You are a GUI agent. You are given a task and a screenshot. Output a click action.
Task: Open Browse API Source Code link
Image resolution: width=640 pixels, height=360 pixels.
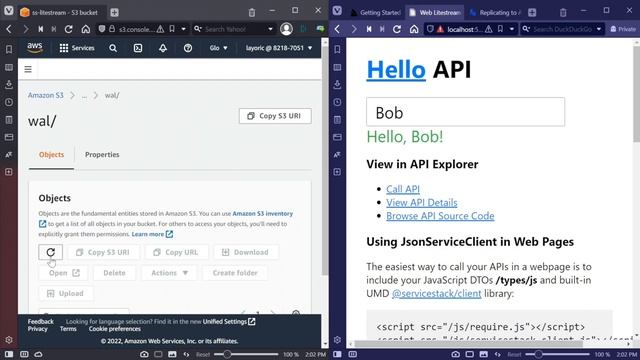(x=440, y=216)
